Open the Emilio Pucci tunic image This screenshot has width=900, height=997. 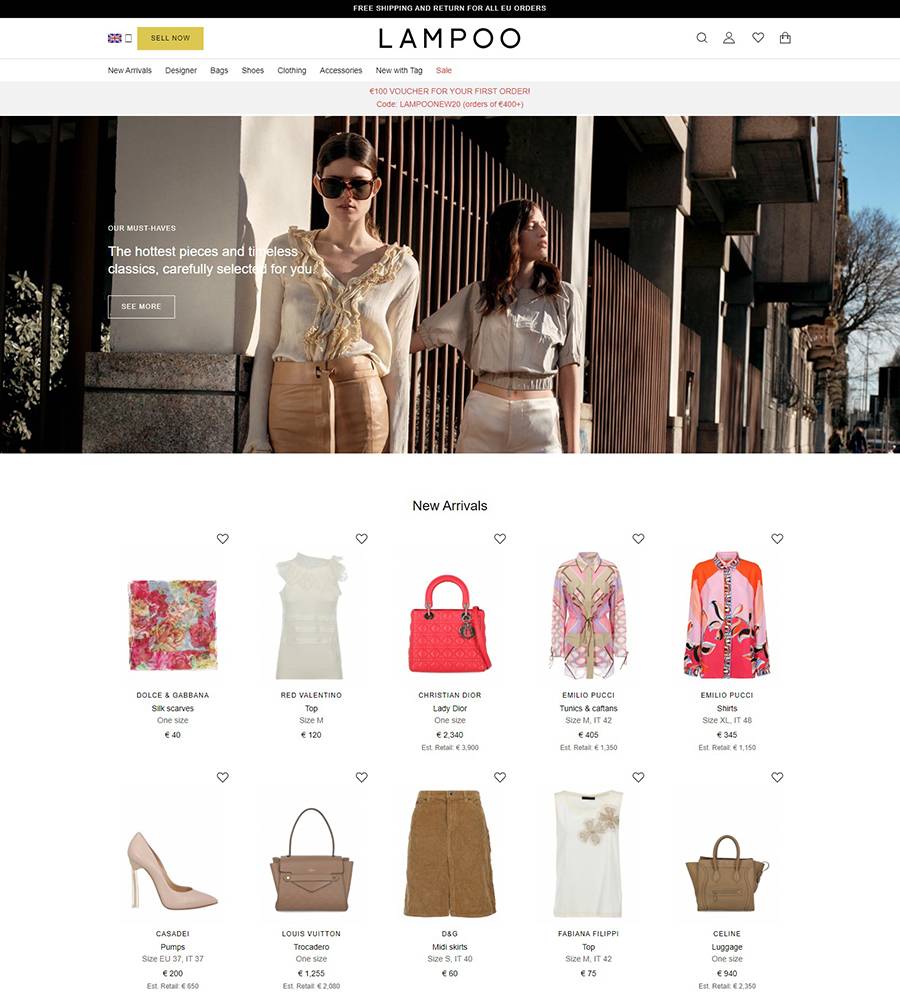click(x=588, y=615)
